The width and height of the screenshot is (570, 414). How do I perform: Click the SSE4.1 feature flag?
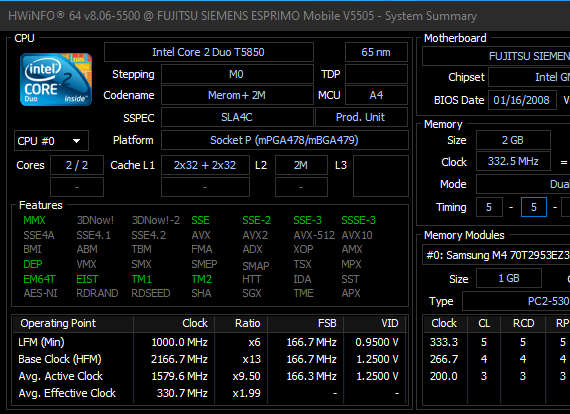point(93,235)
